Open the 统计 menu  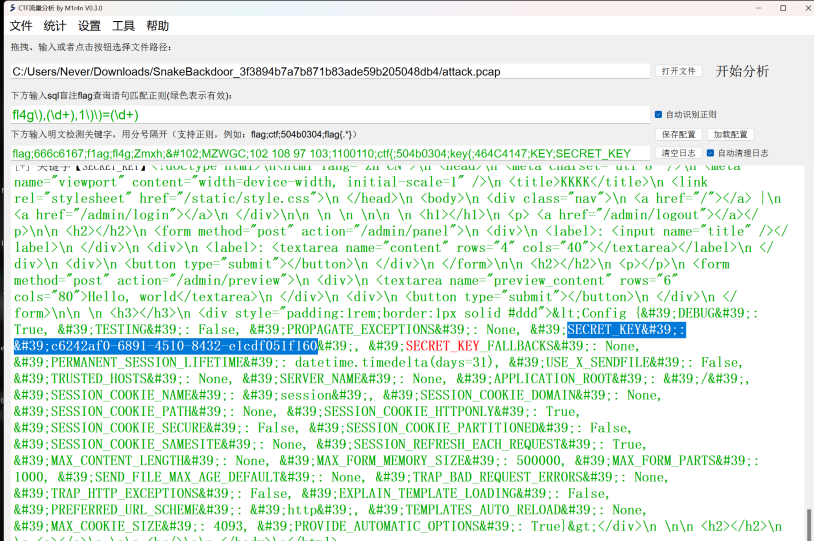55,26
